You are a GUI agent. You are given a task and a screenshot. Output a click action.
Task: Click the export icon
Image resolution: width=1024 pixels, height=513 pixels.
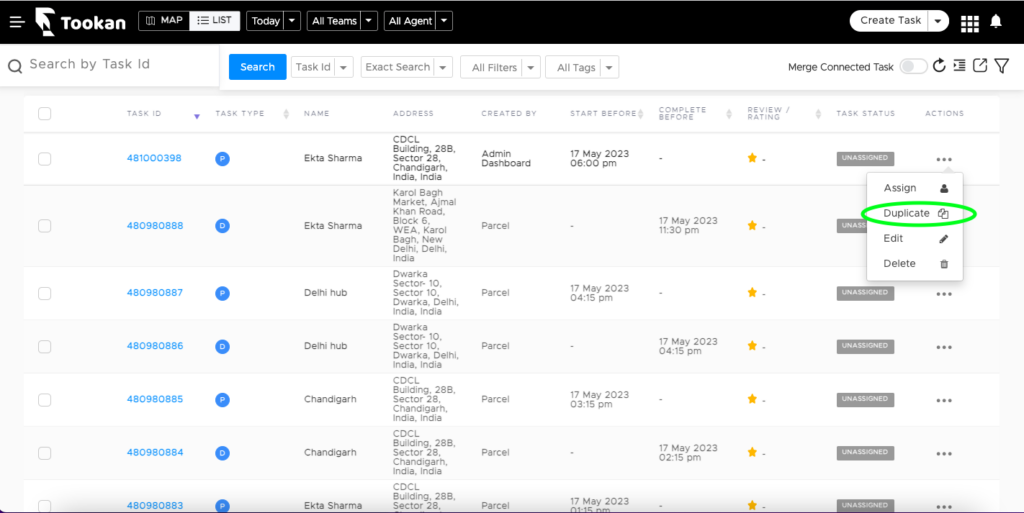pyautogui.click(x=980, y=65)
